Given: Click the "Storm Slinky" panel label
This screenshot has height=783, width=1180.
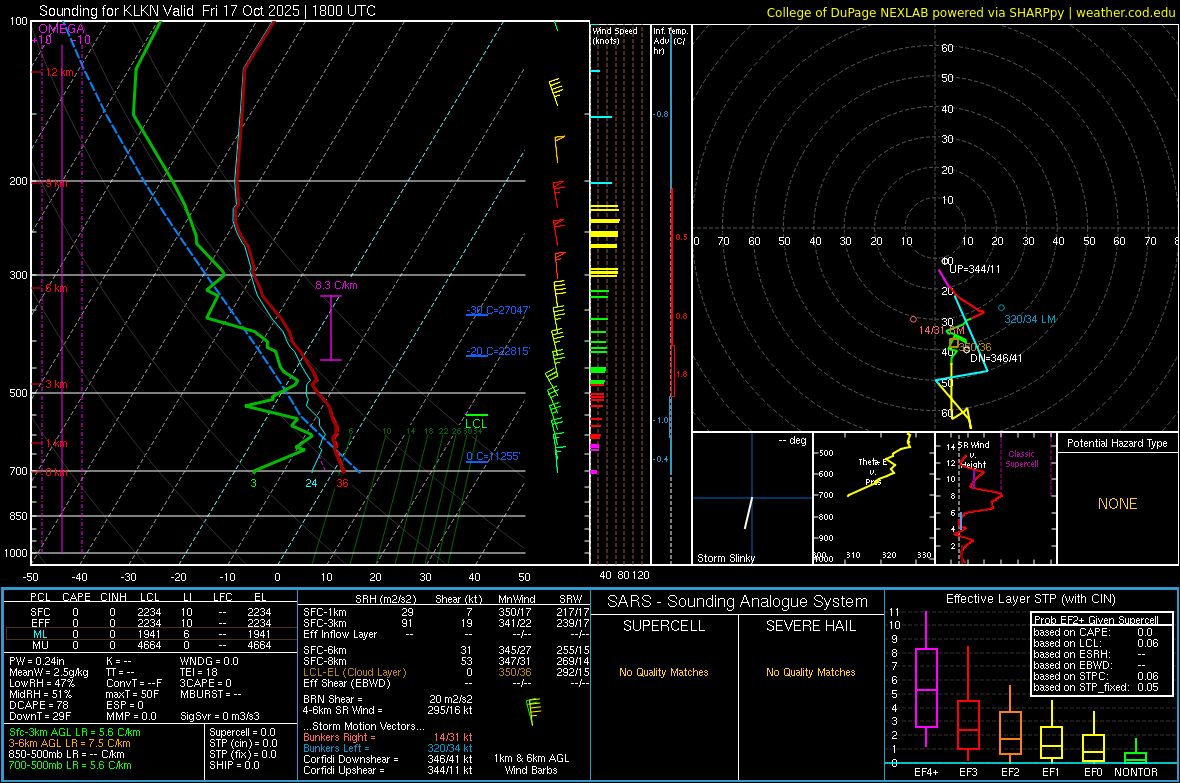Looking at the screenshot, I should click(725, 558).
